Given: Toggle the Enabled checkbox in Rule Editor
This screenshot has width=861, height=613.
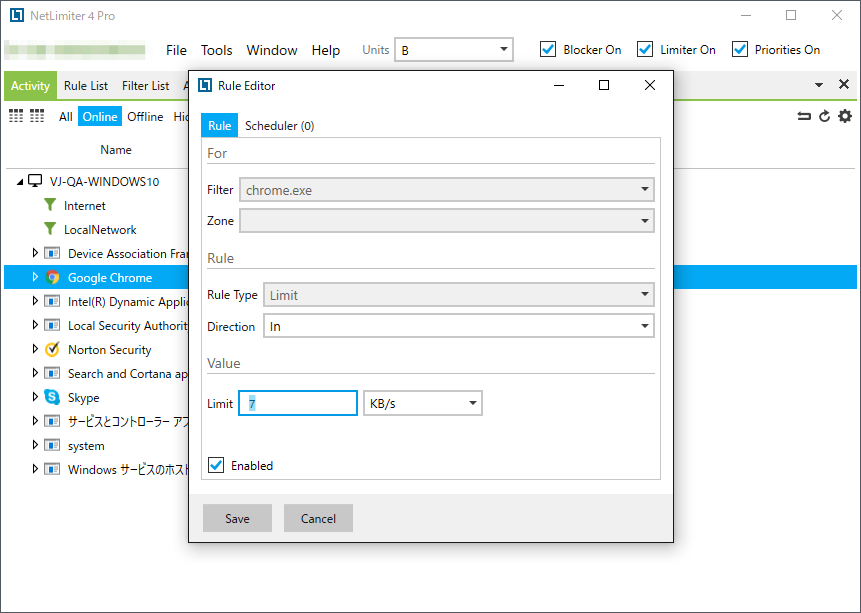Looking at the screenshot, I should coord(217,465).
